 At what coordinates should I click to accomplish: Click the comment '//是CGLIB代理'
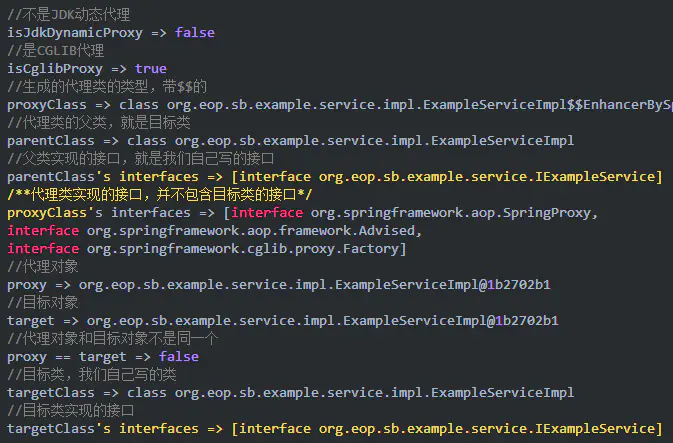tap(55, 51)
